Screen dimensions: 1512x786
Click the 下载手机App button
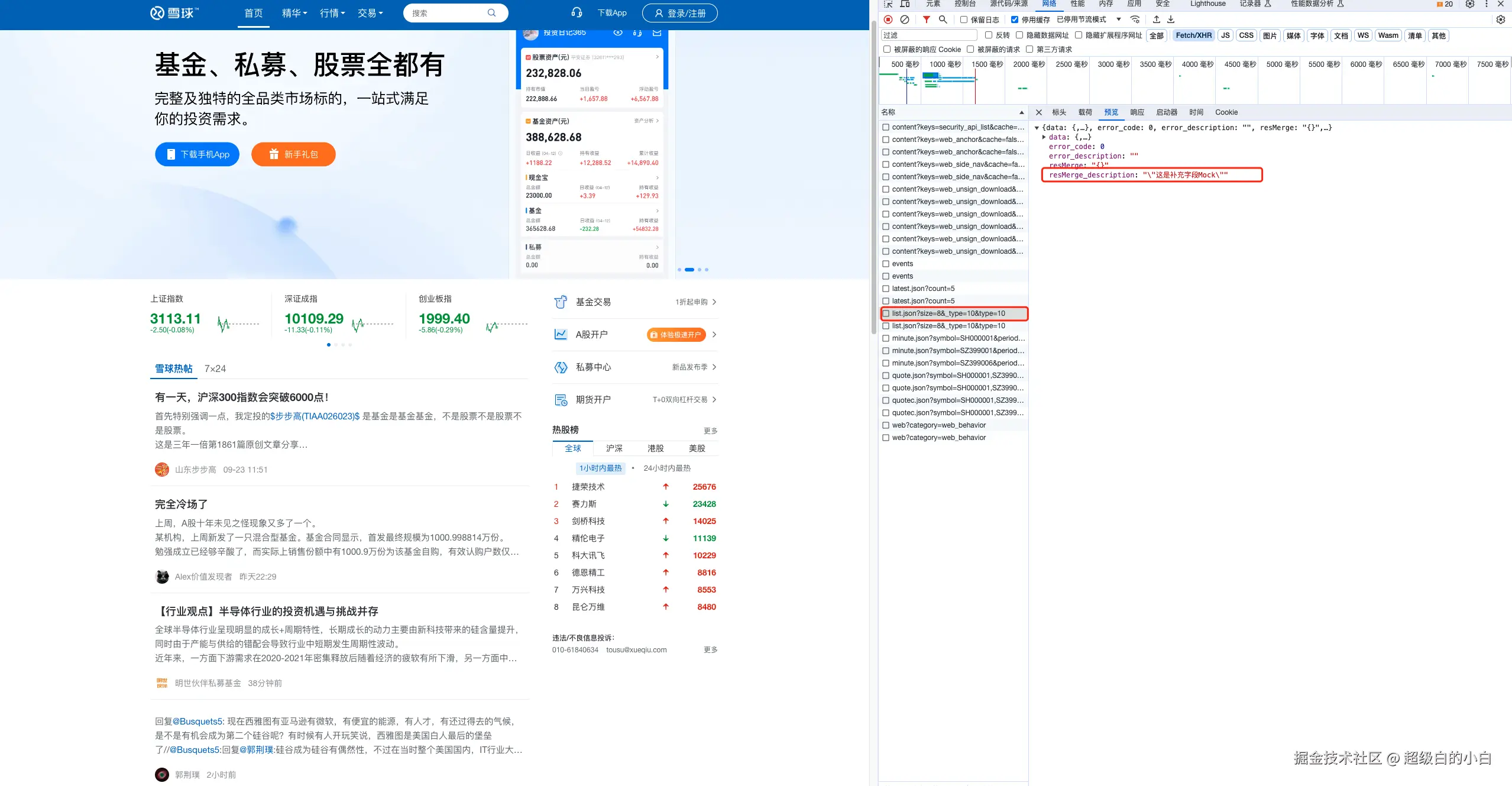(x=198, y=154)
